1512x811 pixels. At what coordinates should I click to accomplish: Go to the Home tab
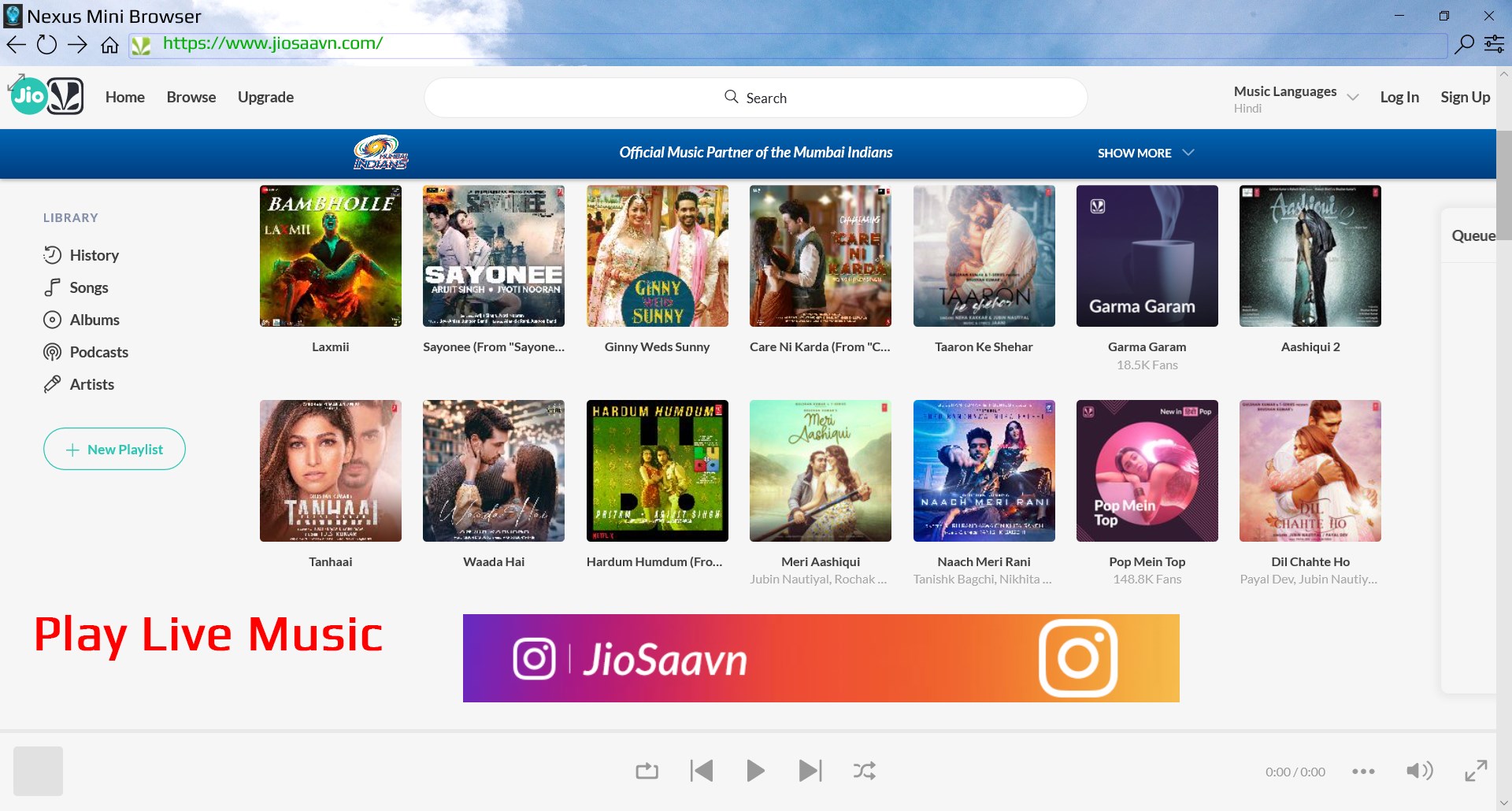(125, 97)
